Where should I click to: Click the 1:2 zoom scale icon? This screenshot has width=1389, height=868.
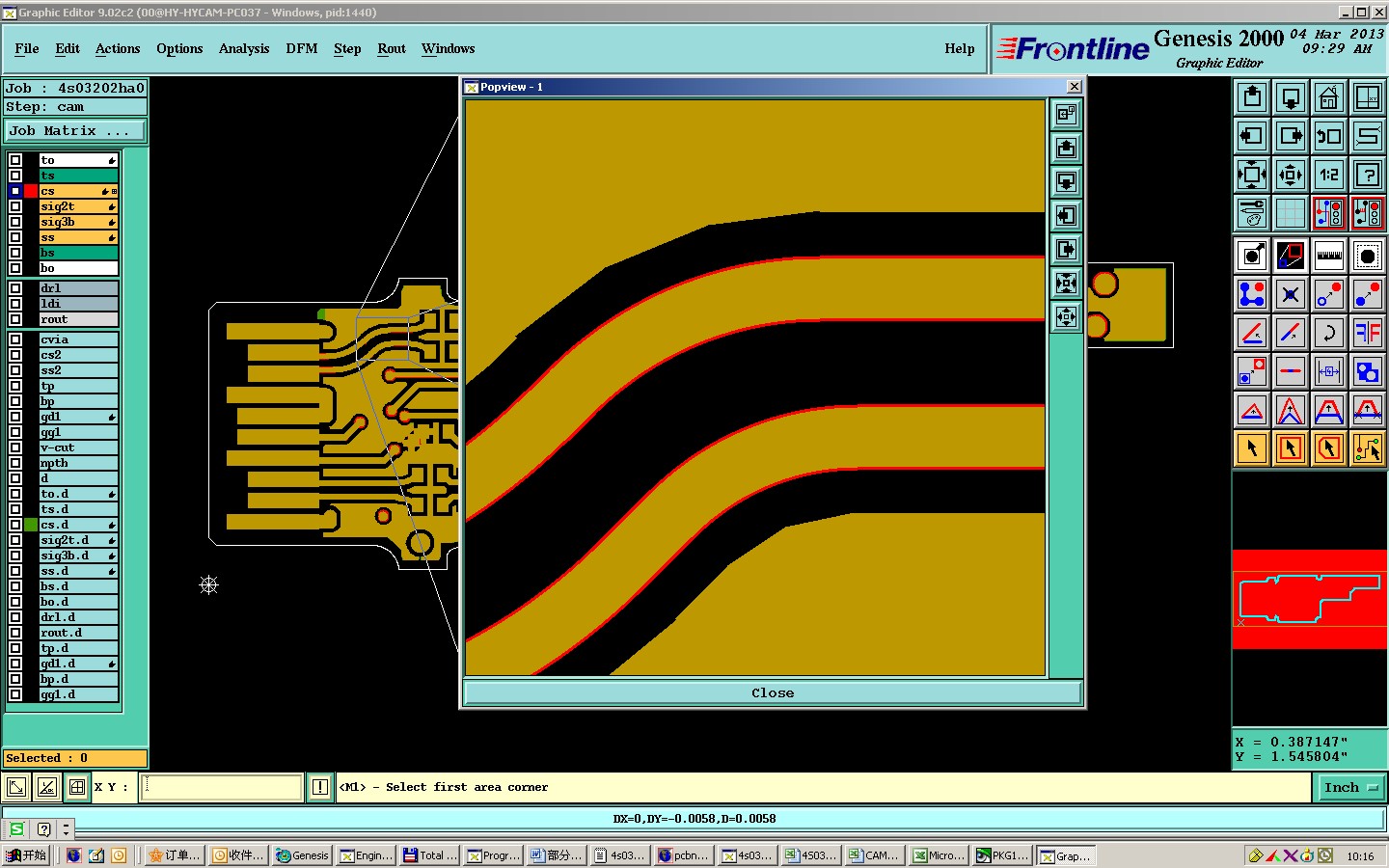[1329, 175]
